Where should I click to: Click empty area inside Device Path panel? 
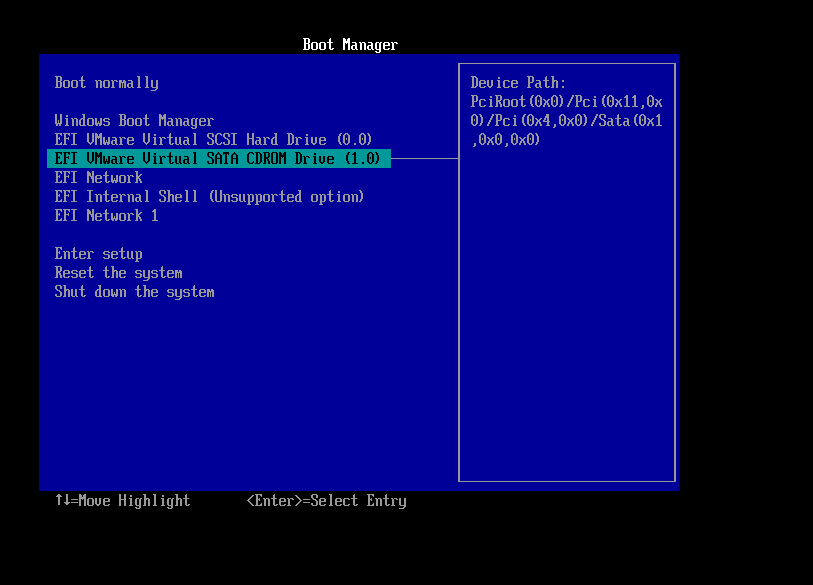[566, 320]
